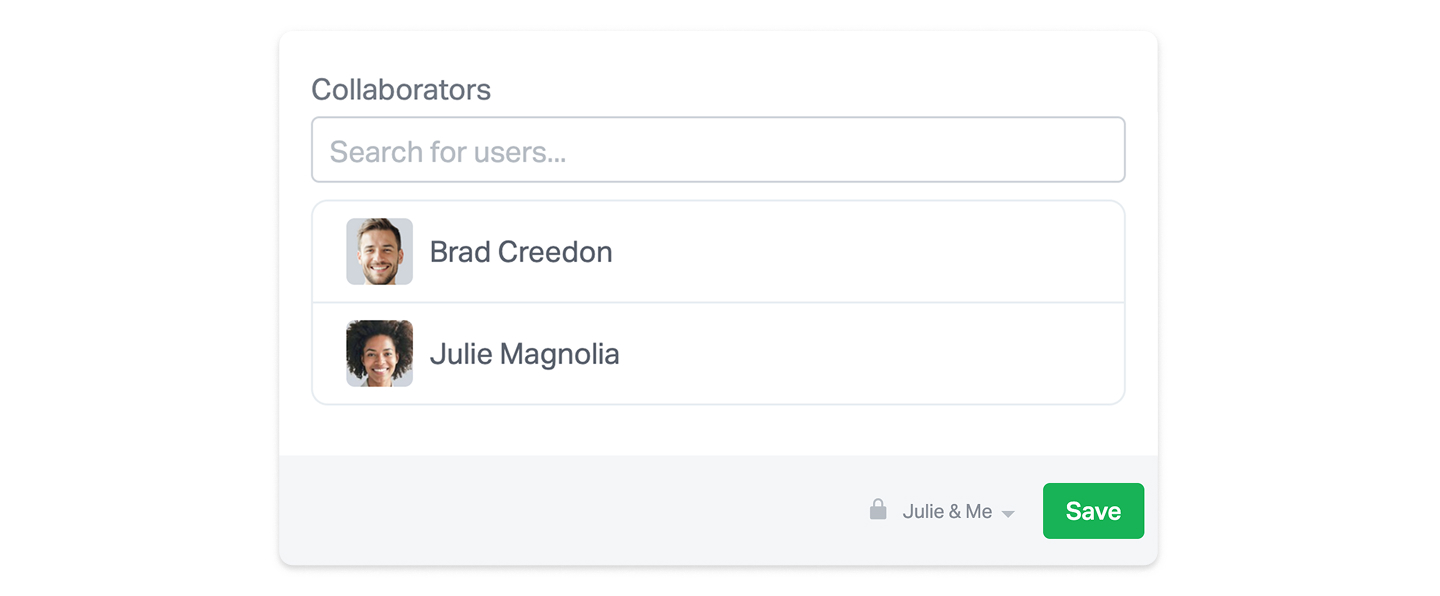Choose the Julie Magnolia collaborator row
1440x596 pixels.
(x=718, y=354)
